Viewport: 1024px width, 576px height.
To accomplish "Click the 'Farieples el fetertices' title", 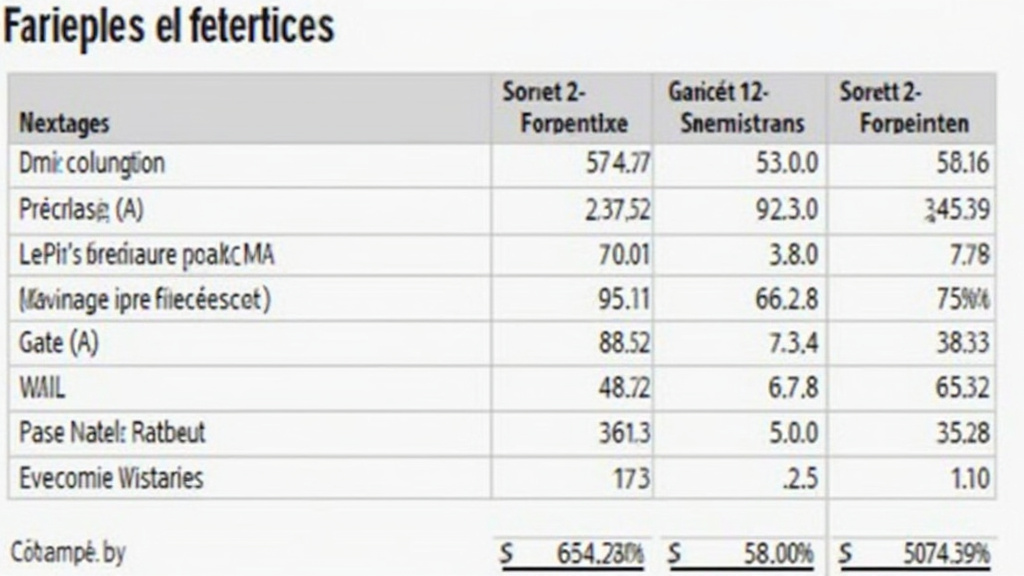I will coord(168,27).
